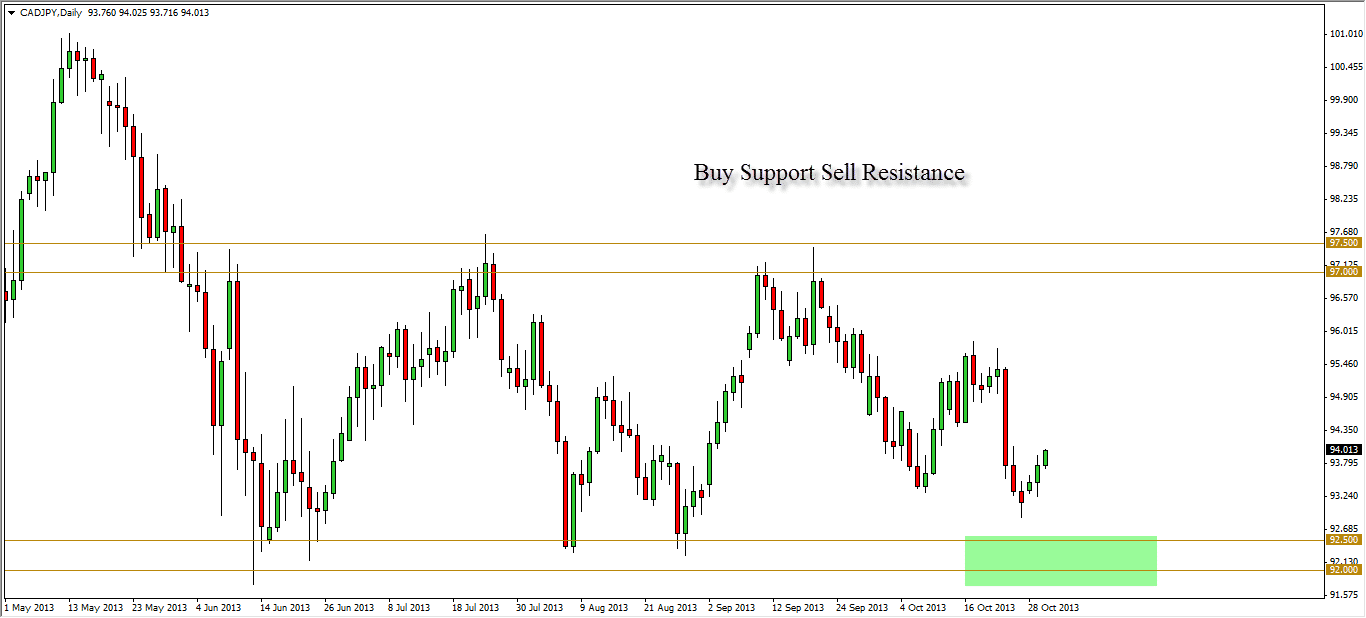This screenshot has width=1366, height=618.
Task: Click 100.455 on the price axis
Action: [x=1344, y=67]
